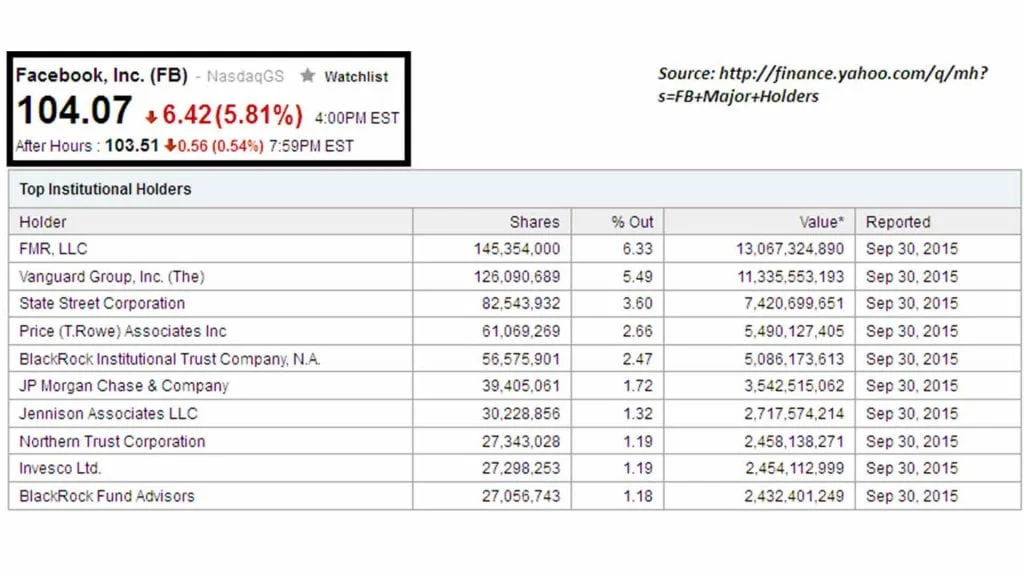Image resolution: width=1024 pixels, height=576 pixels.
Task: Click the After Hours red down arrow
Action: (x=170, y=146)
